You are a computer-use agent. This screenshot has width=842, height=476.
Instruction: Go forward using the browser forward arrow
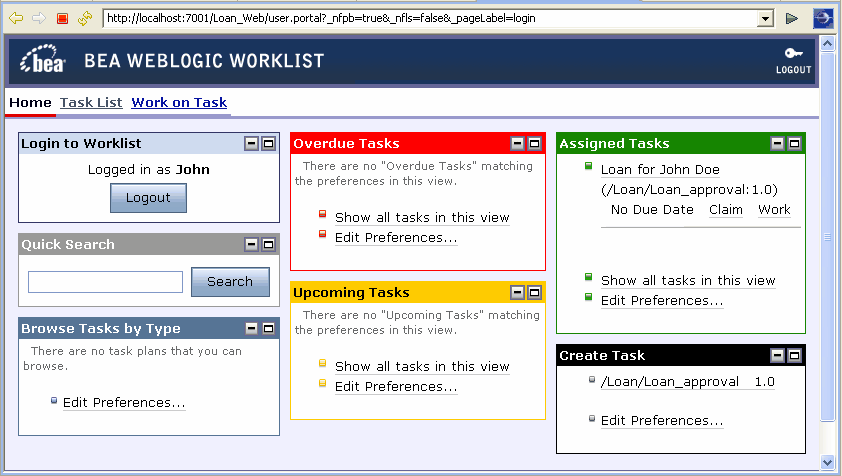(x=39, y=18)
